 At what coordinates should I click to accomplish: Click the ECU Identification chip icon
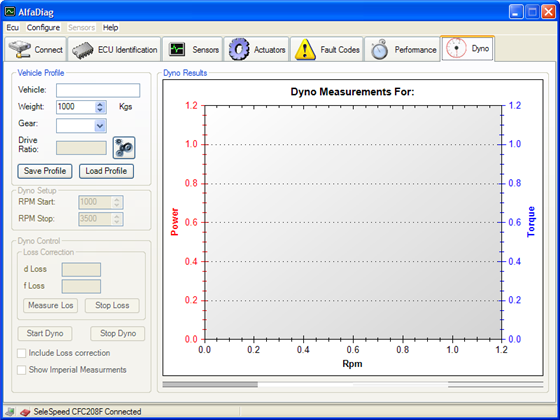83,50
